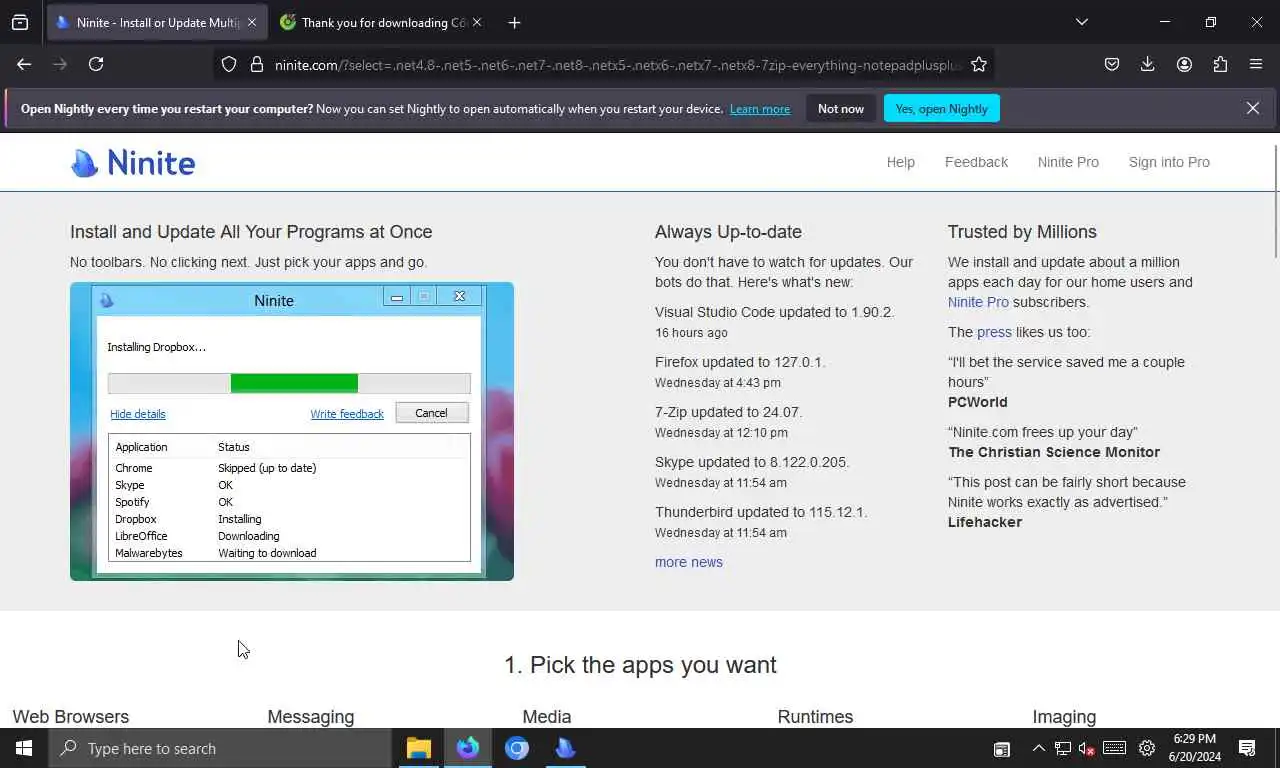Open File Explorer from taskbar
Viewport: 1280px width, 768px height.
coord(418,748)
